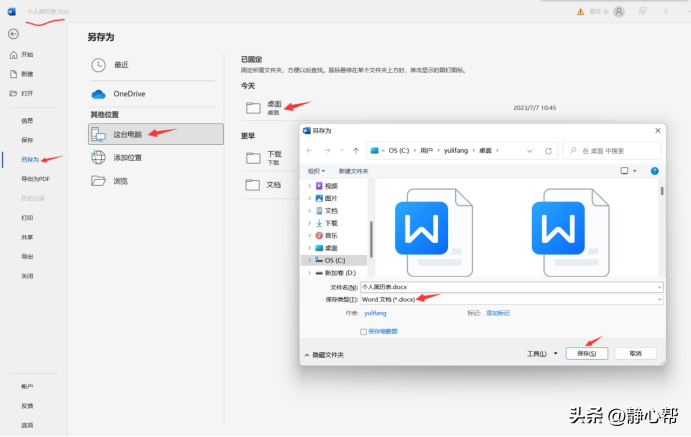Expand the address bar history dropdown
Image resolution: width=691 pixels, height=437 pixels.
point(530,151)
